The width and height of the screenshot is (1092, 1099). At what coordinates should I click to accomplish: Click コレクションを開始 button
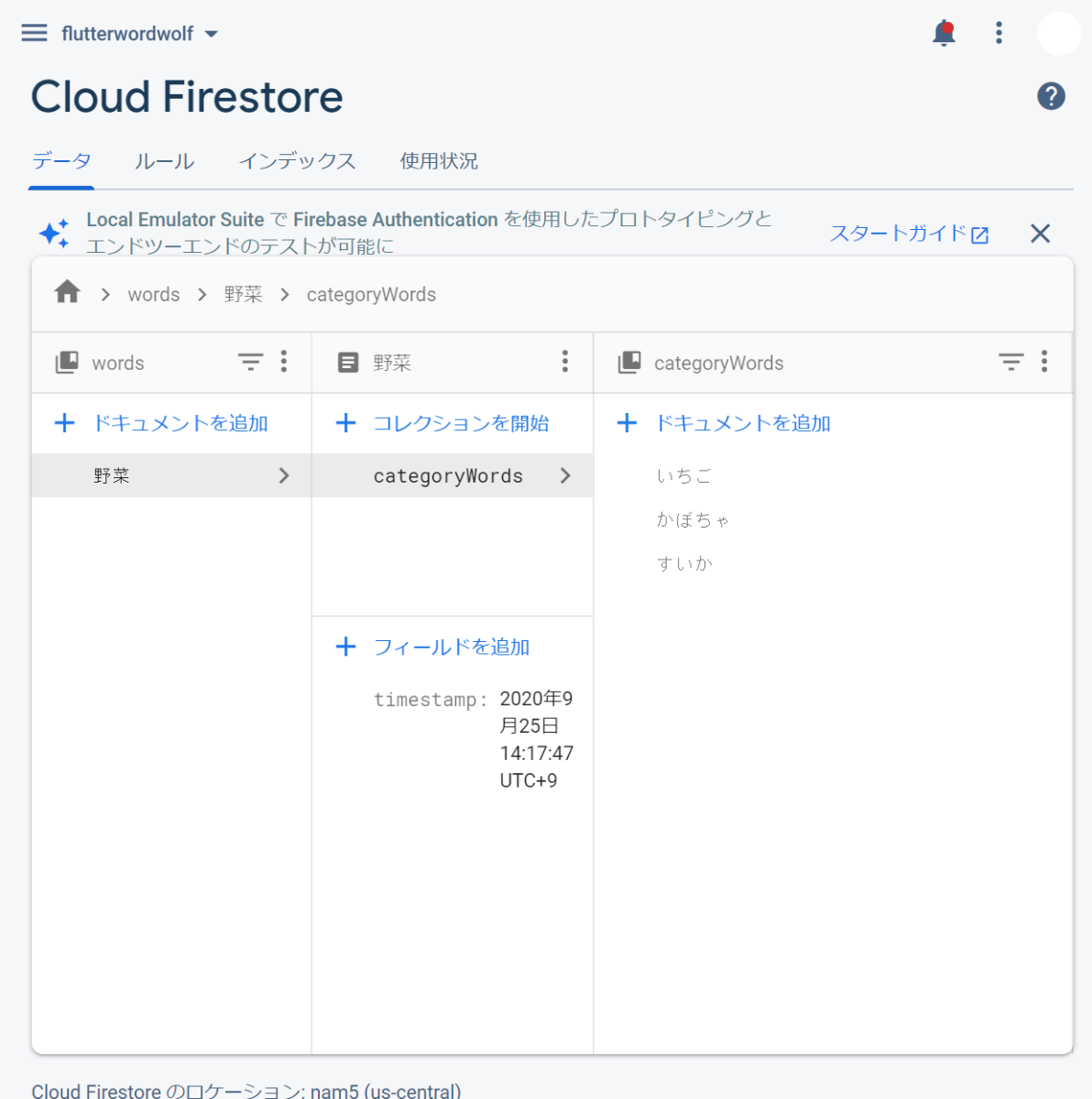tap(442, 423)
